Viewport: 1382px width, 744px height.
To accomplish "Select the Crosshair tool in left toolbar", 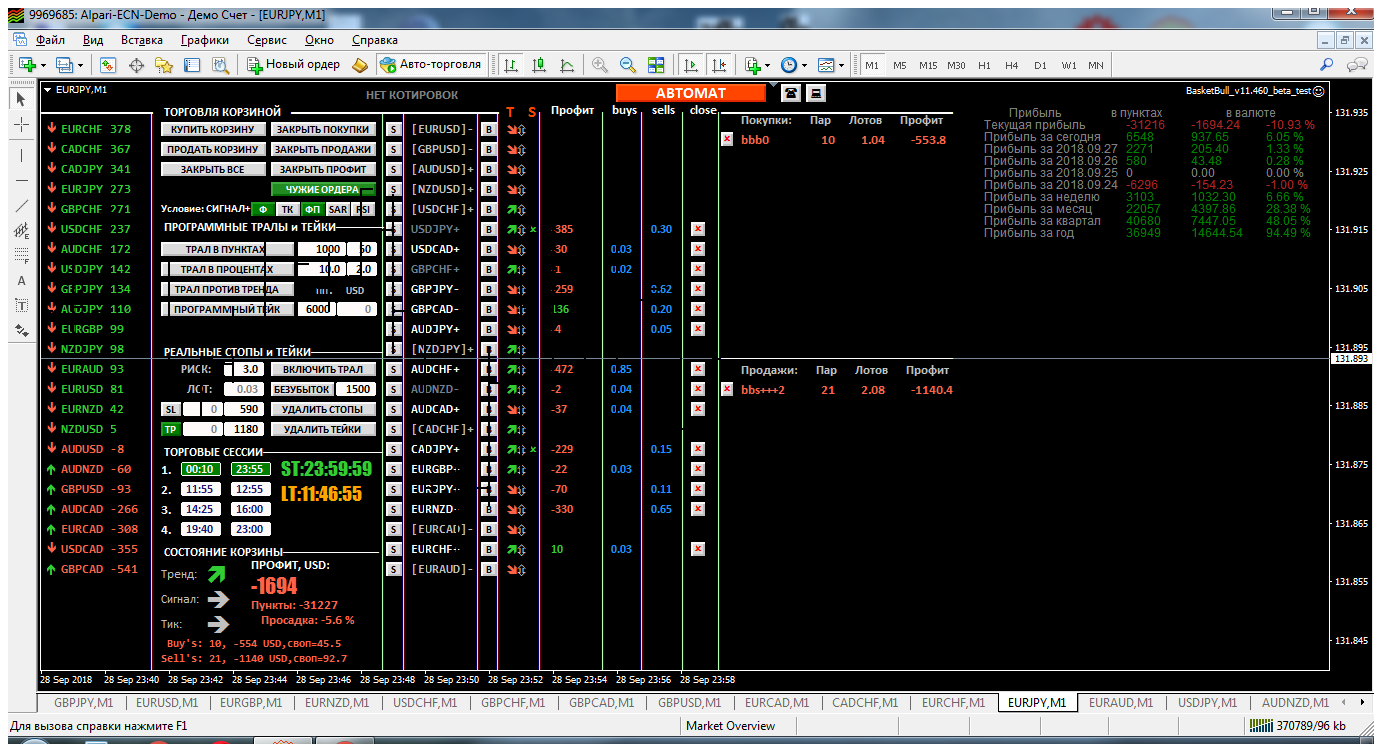I will coord(22,125).
